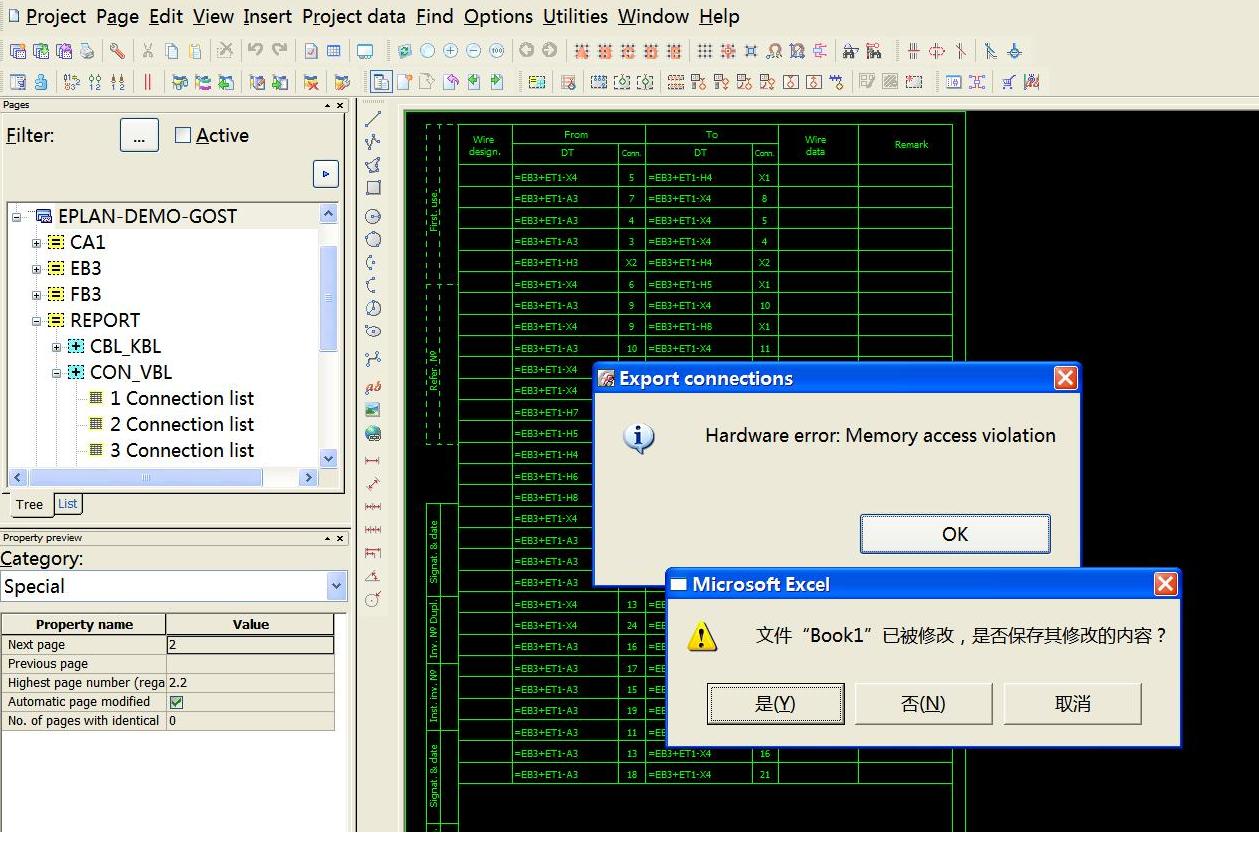The height and width of the screenshot is (868, 1259).
Task: Expand the CBL_KBL tree node
Action: pos(56,346)
